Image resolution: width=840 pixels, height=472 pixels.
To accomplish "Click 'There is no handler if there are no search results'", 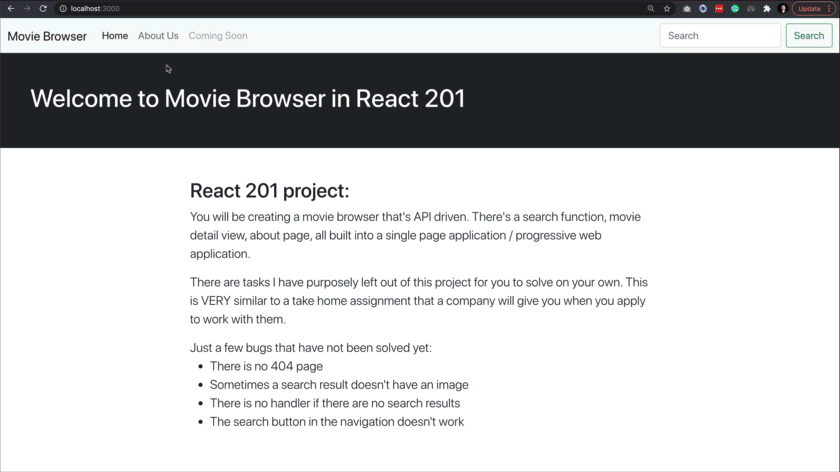I will 335,403.
